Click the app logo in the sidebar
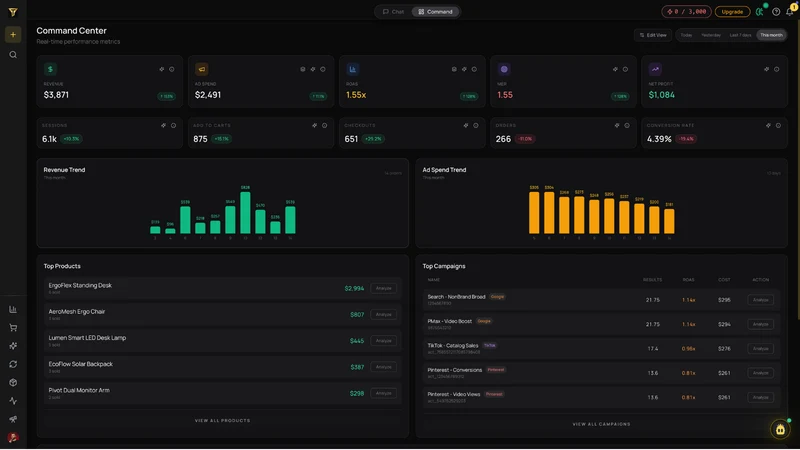 [x=13, y=12]
